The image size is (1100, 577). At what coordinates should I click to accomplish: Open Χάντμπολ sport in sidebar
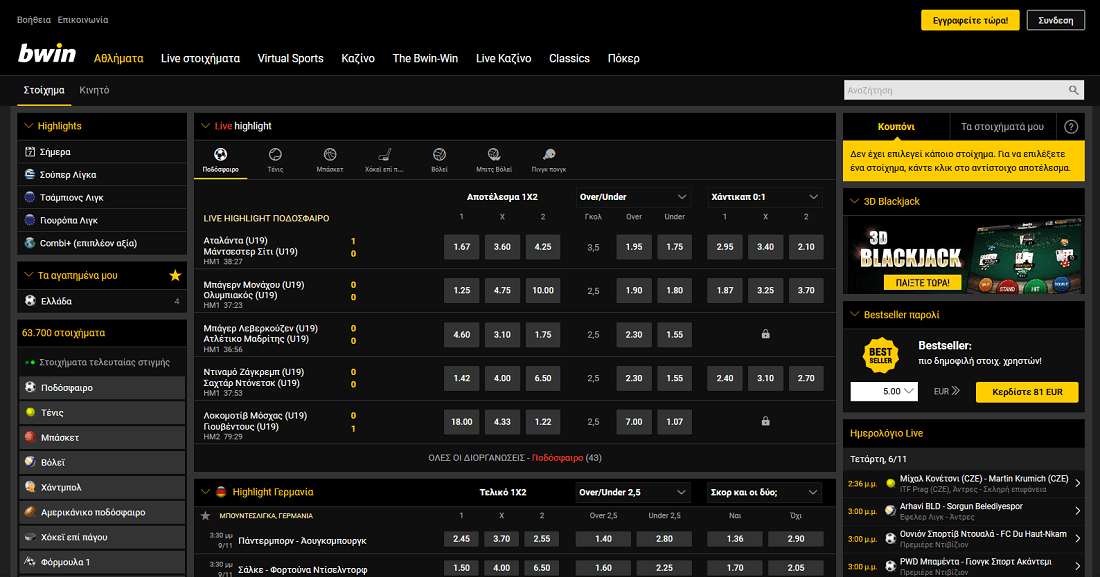[102, 487]
